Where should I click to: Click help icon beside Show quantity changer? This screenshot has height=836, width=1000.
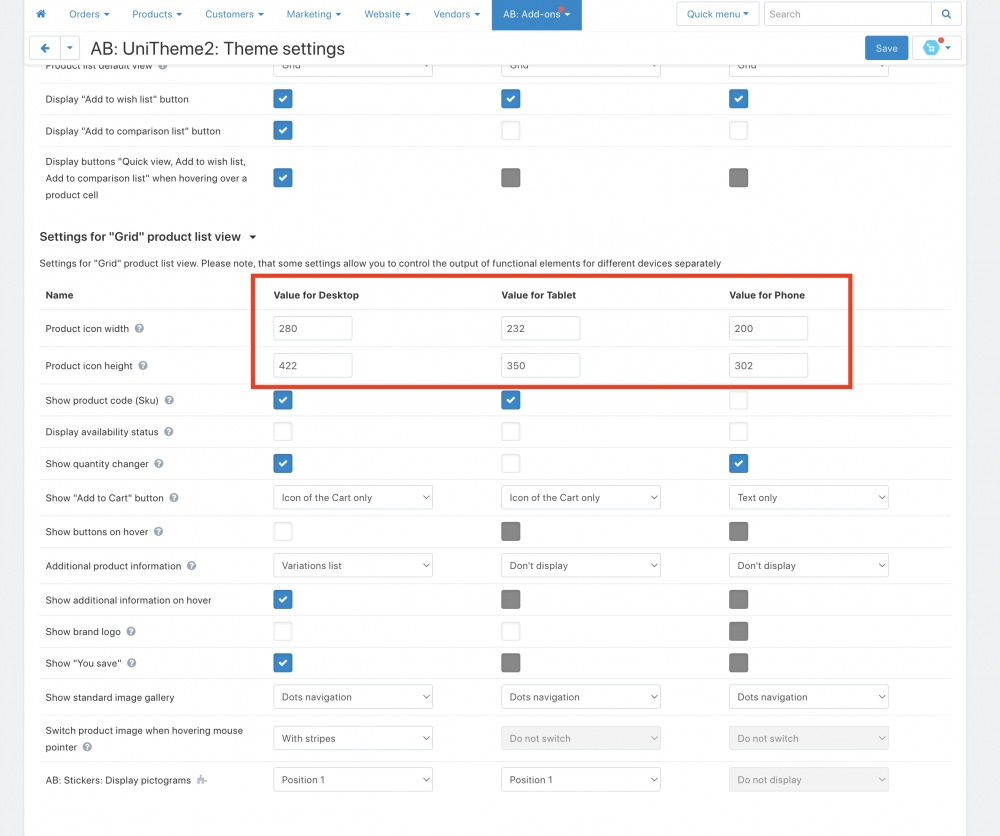[159, 464]
